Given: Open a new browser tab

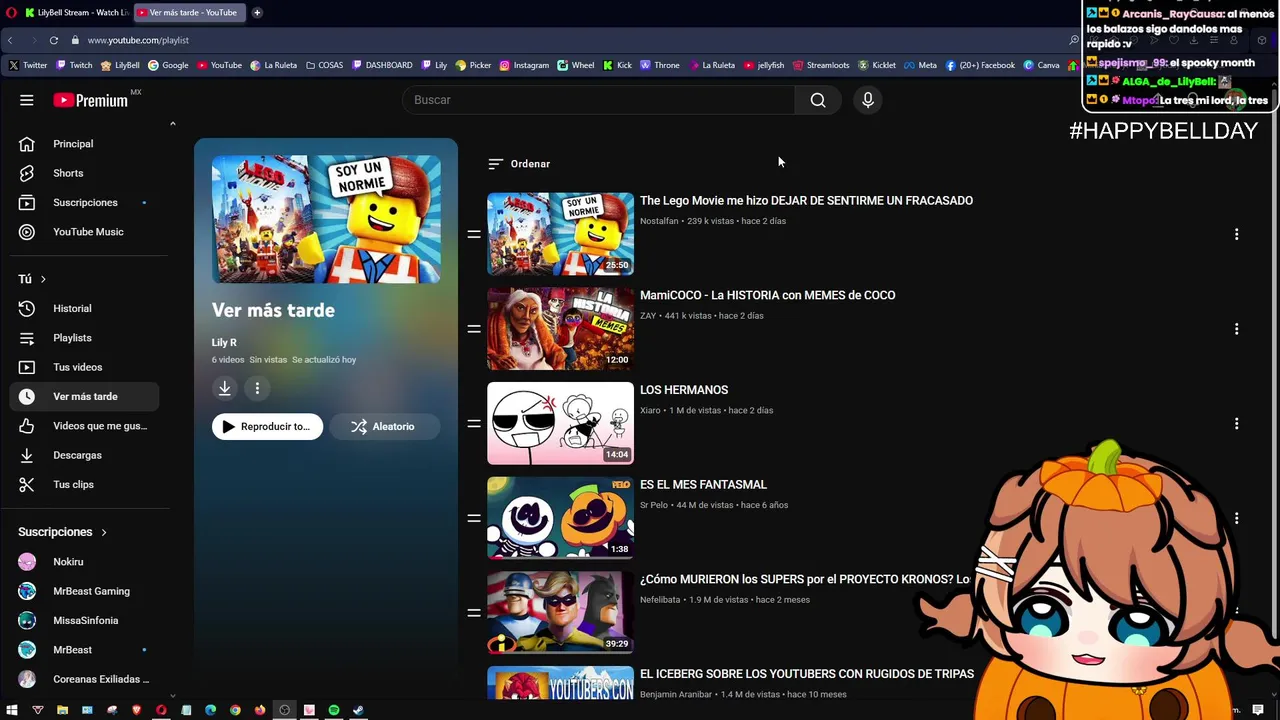Looking at the screenshot, I should [257, 13].
